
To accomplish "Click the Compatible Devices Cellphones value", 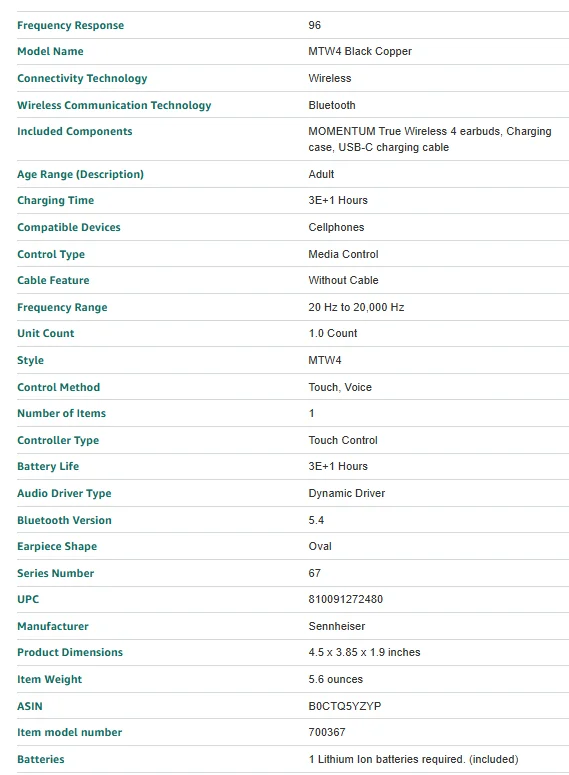I will tap(336, 227).
